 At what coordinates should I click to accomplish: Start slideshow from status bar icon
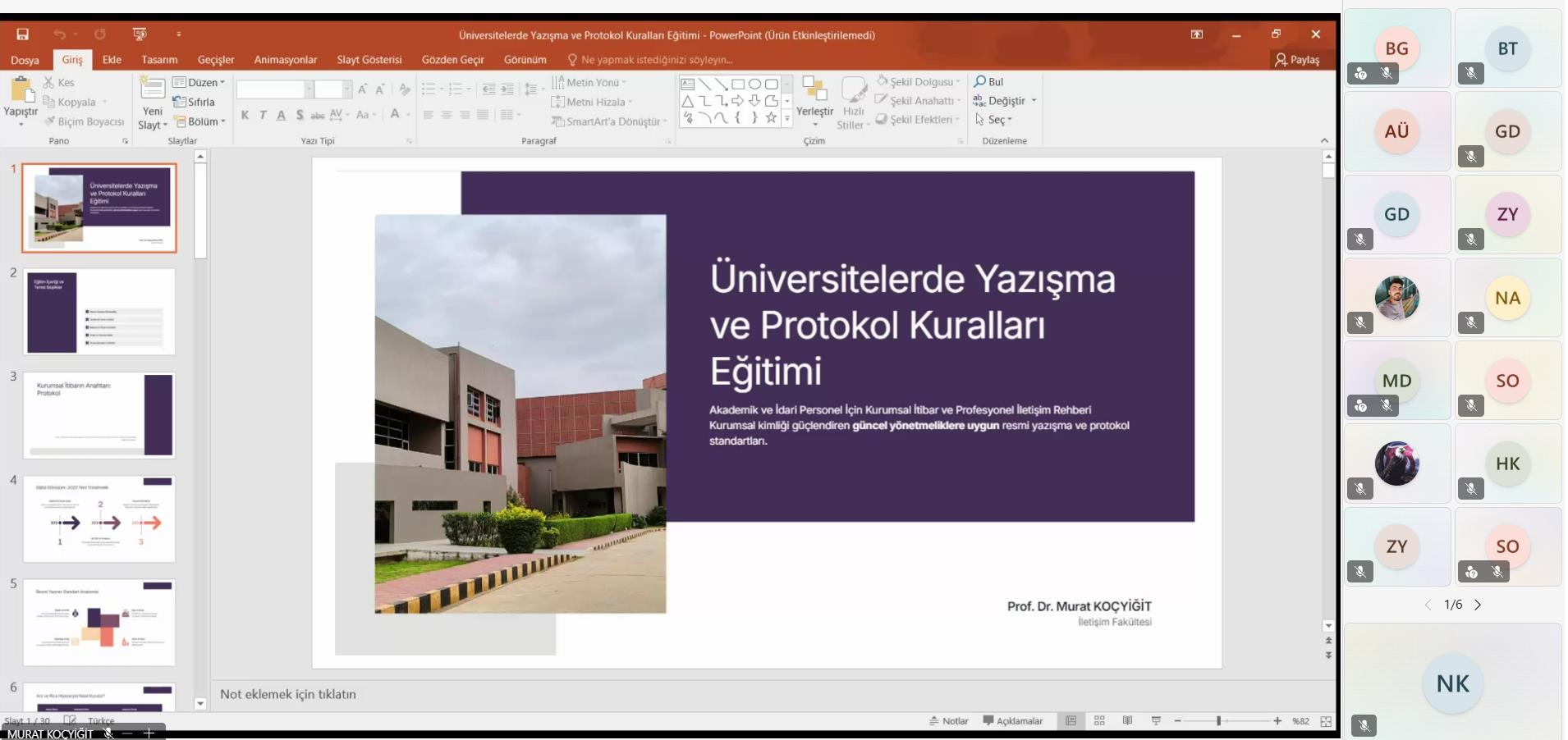tap(1156, 721)
